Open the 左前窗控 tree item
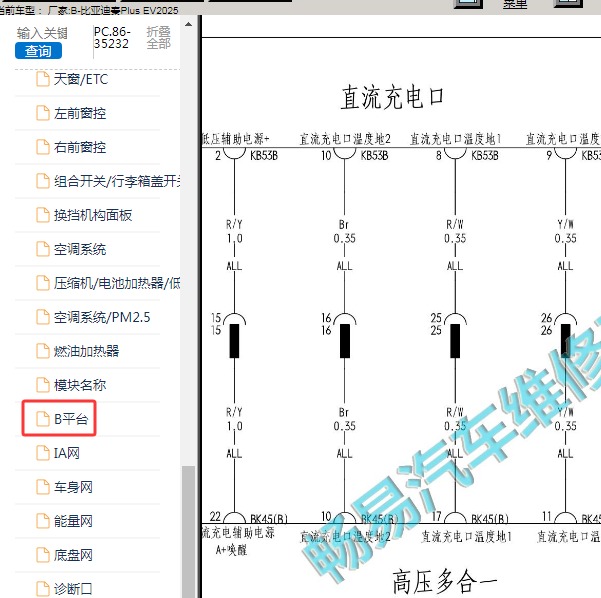This screenshot has height=598, width=601. (x=80, y=113)
